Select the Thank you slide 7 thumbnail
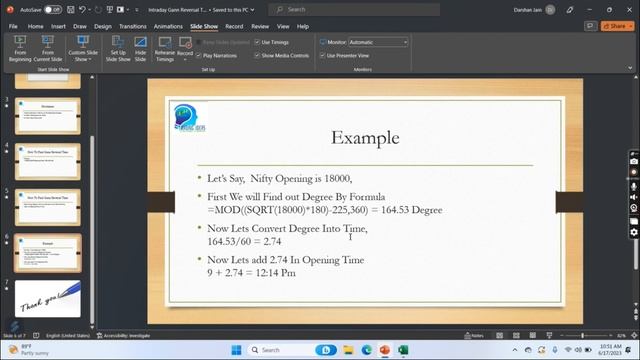 [48, 299]
